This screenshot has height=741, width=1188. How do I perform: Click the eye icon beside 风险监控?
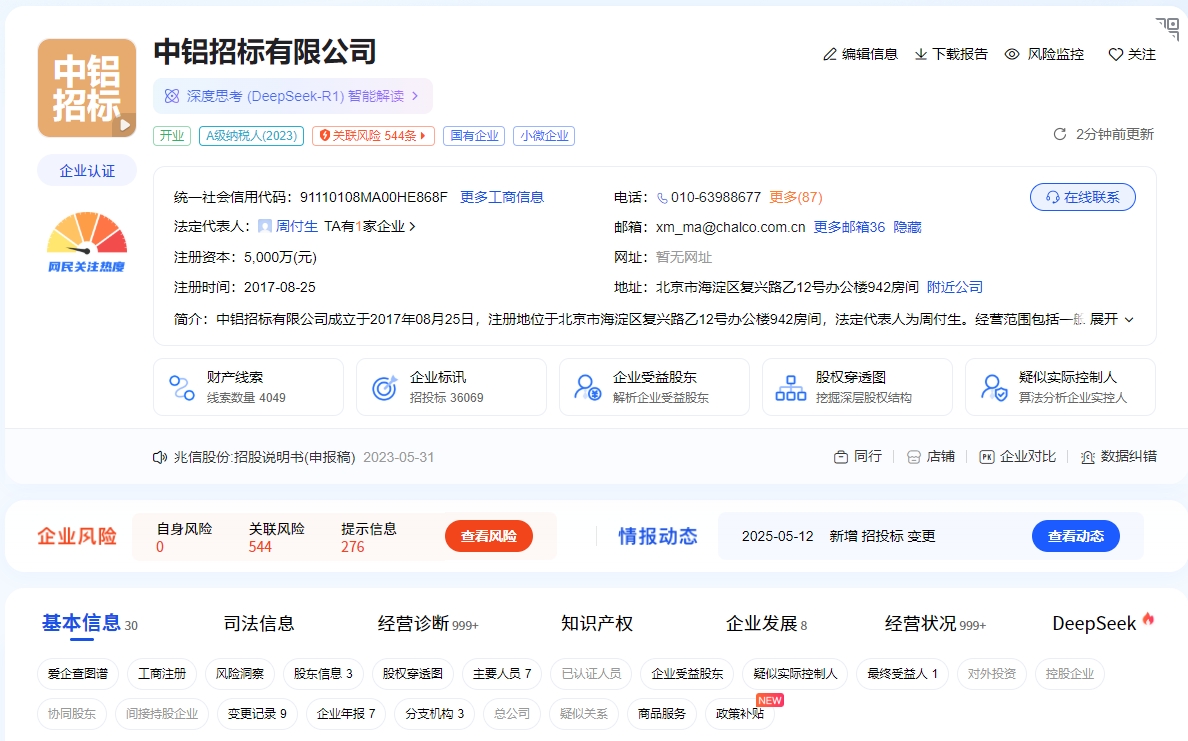pyautogui.click(x=1011, y=55)
